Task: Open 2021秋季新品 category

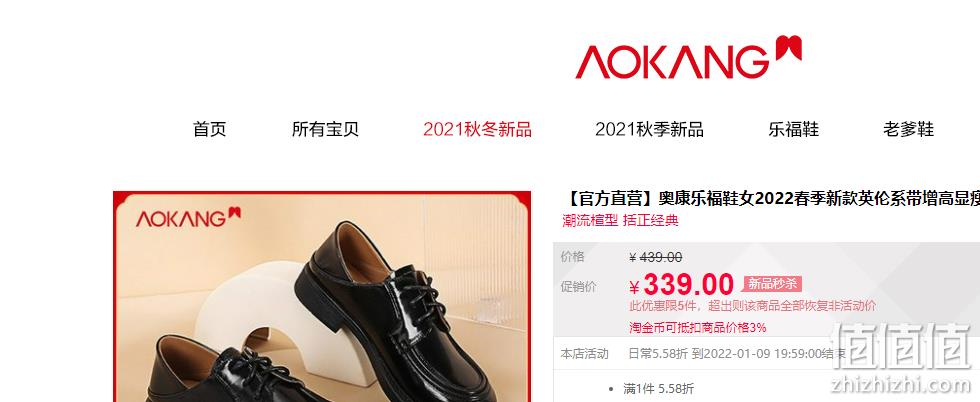Action: [x=649, y=129]
